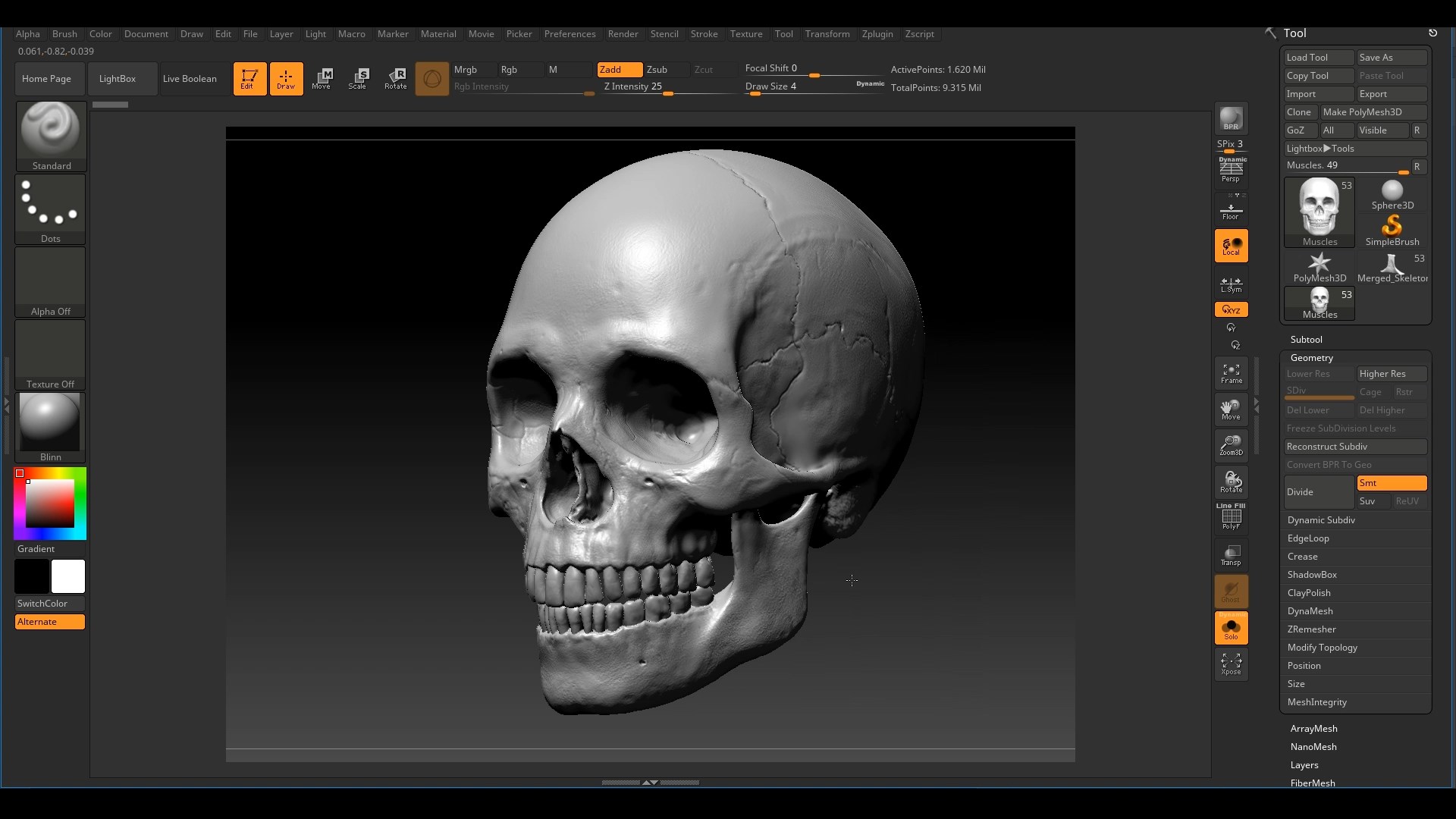Enable Dynamic subdivision mode
This screenshot has height=819, width=1456.
coord(1321,519)
